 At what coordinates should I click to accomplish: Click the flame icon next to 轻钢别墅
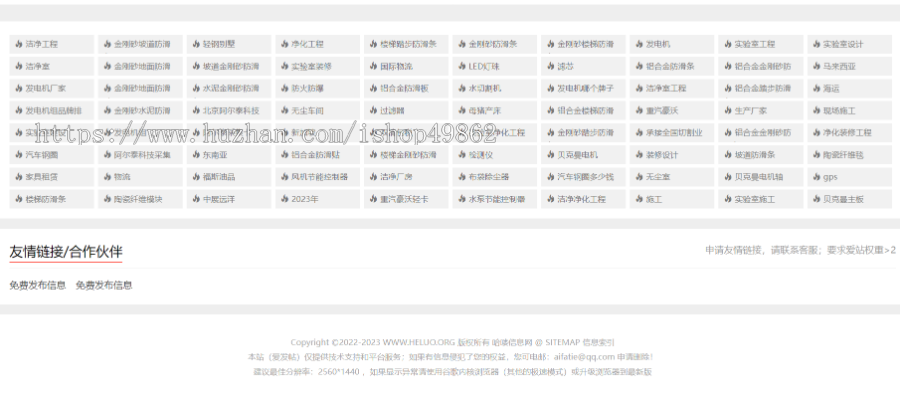(196, 44)
